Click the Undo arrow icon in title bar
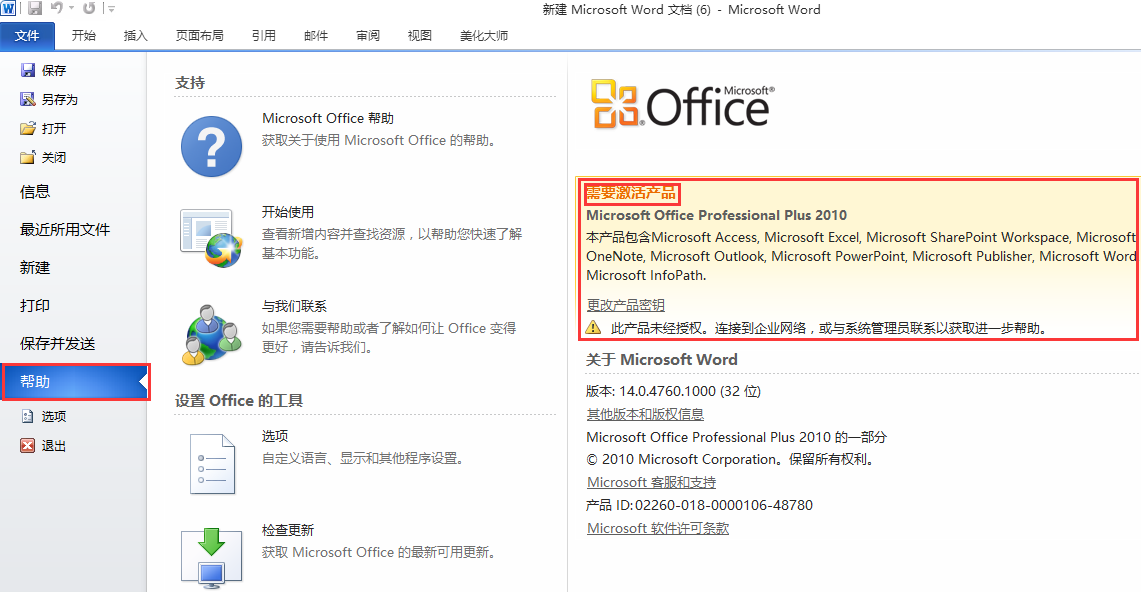 tap(57, 9)
